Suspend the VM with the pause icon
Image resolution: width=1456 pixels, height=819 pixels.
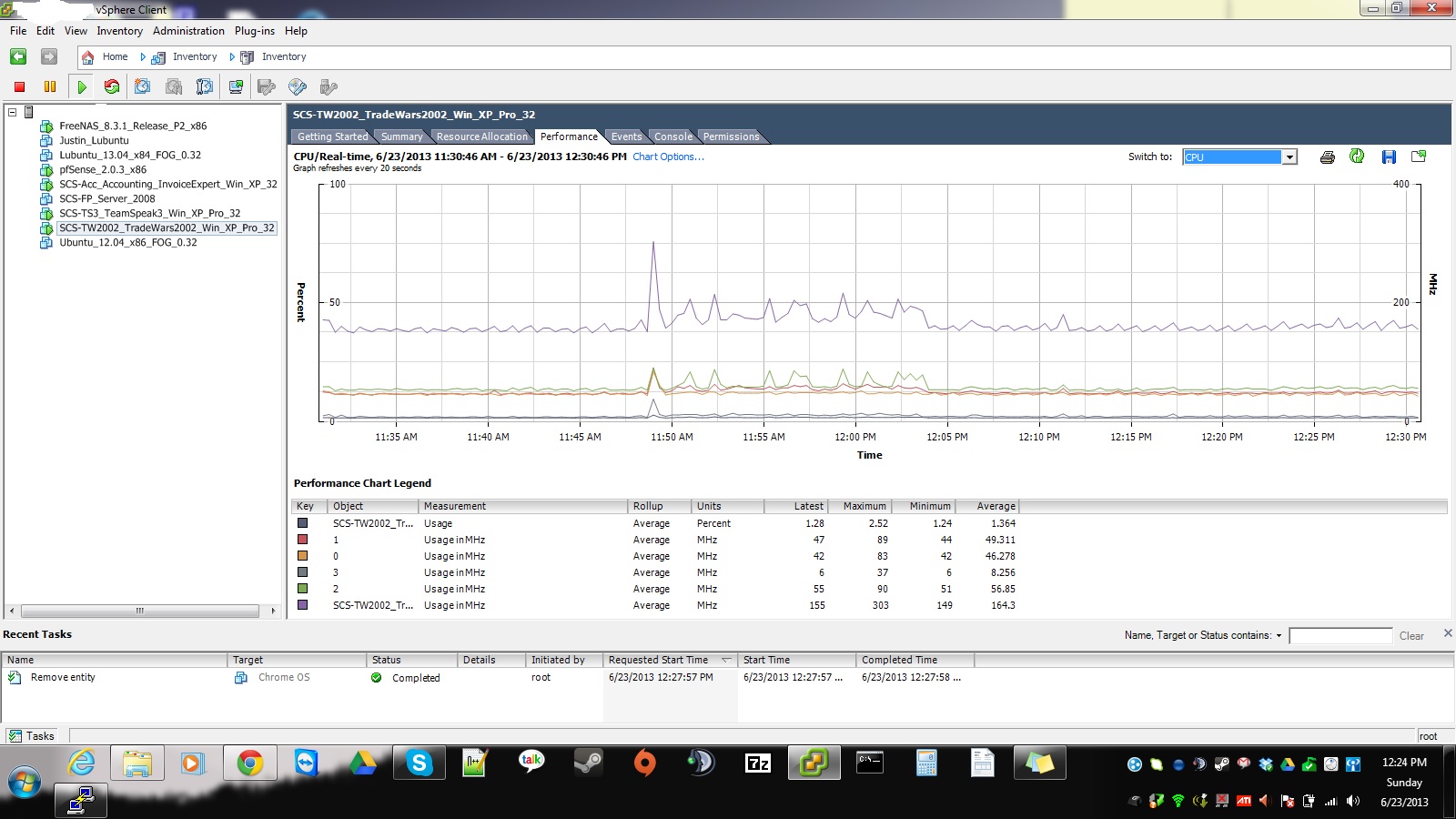pos(50,86)
